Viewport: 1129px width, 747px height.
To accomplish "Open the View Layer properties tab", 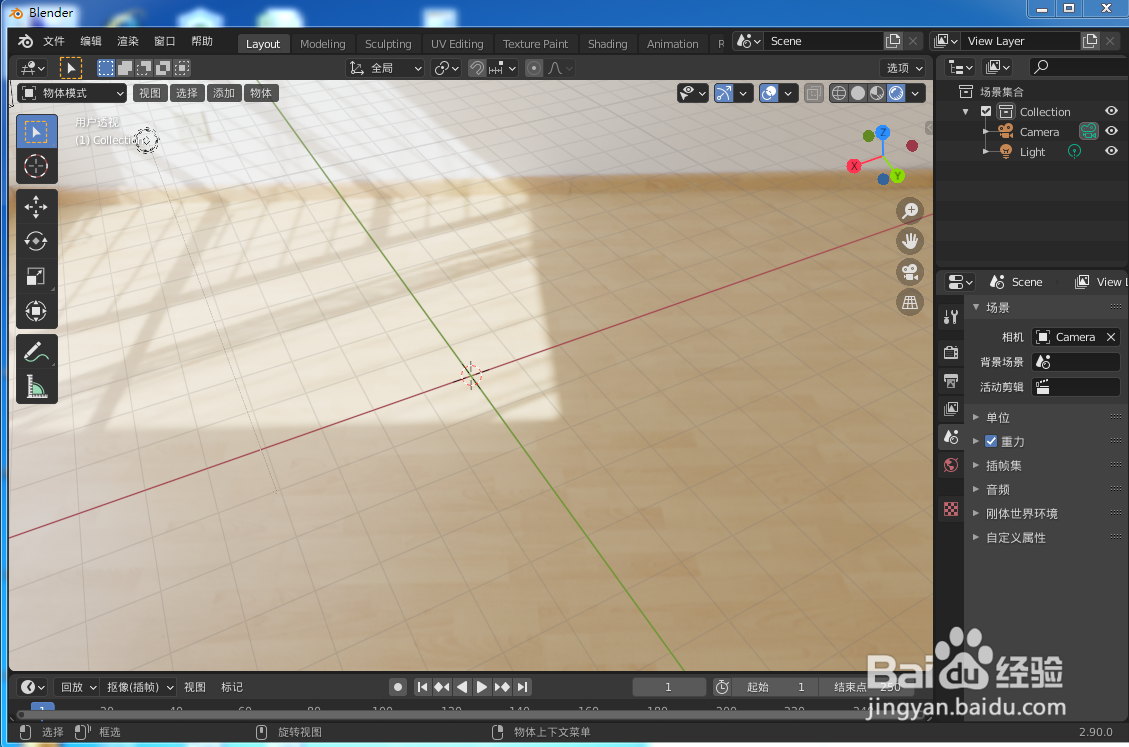I will 951,408.
